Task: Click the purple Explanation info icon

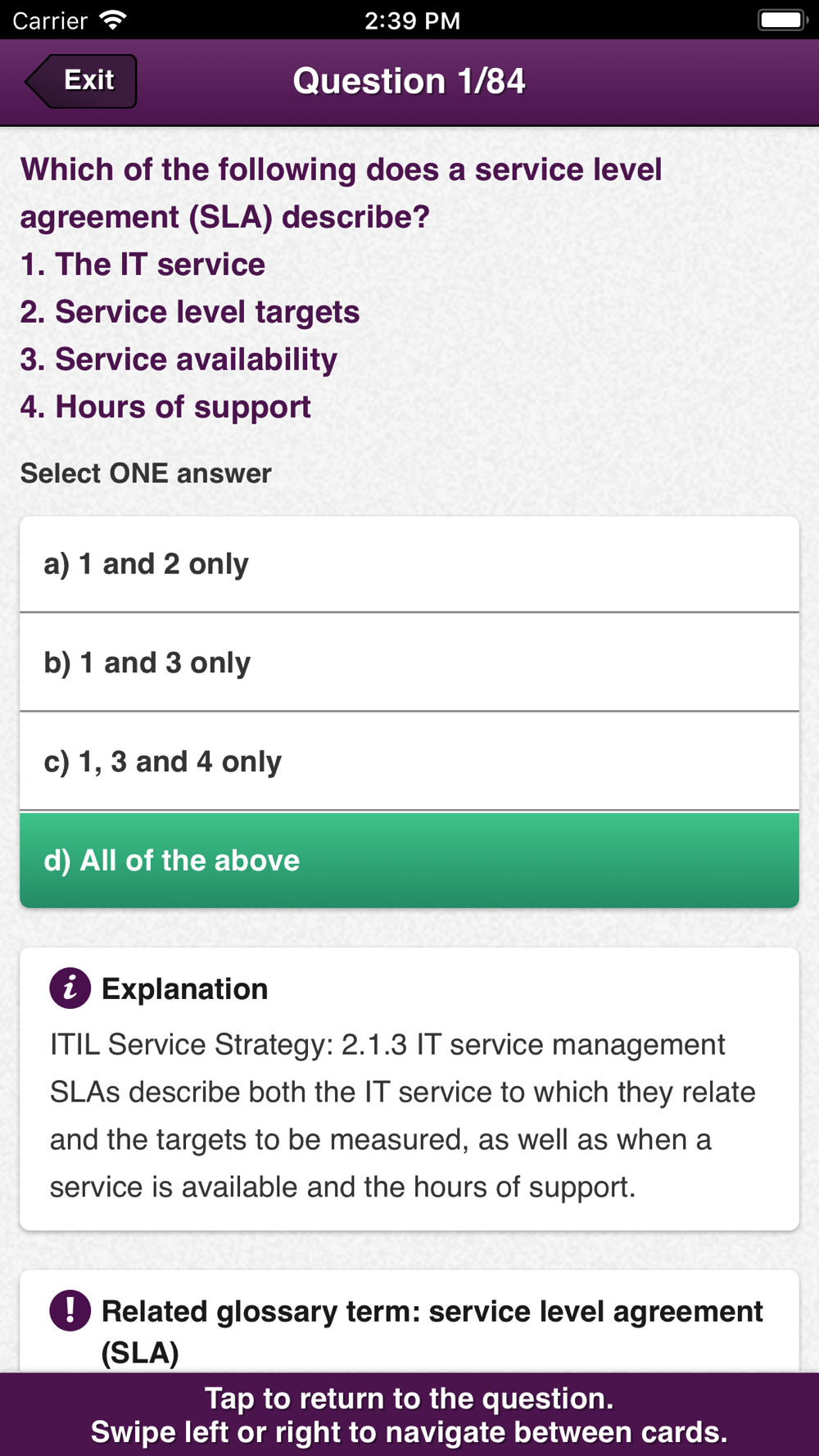Action: pyautogui.click(x=70, y=988)
